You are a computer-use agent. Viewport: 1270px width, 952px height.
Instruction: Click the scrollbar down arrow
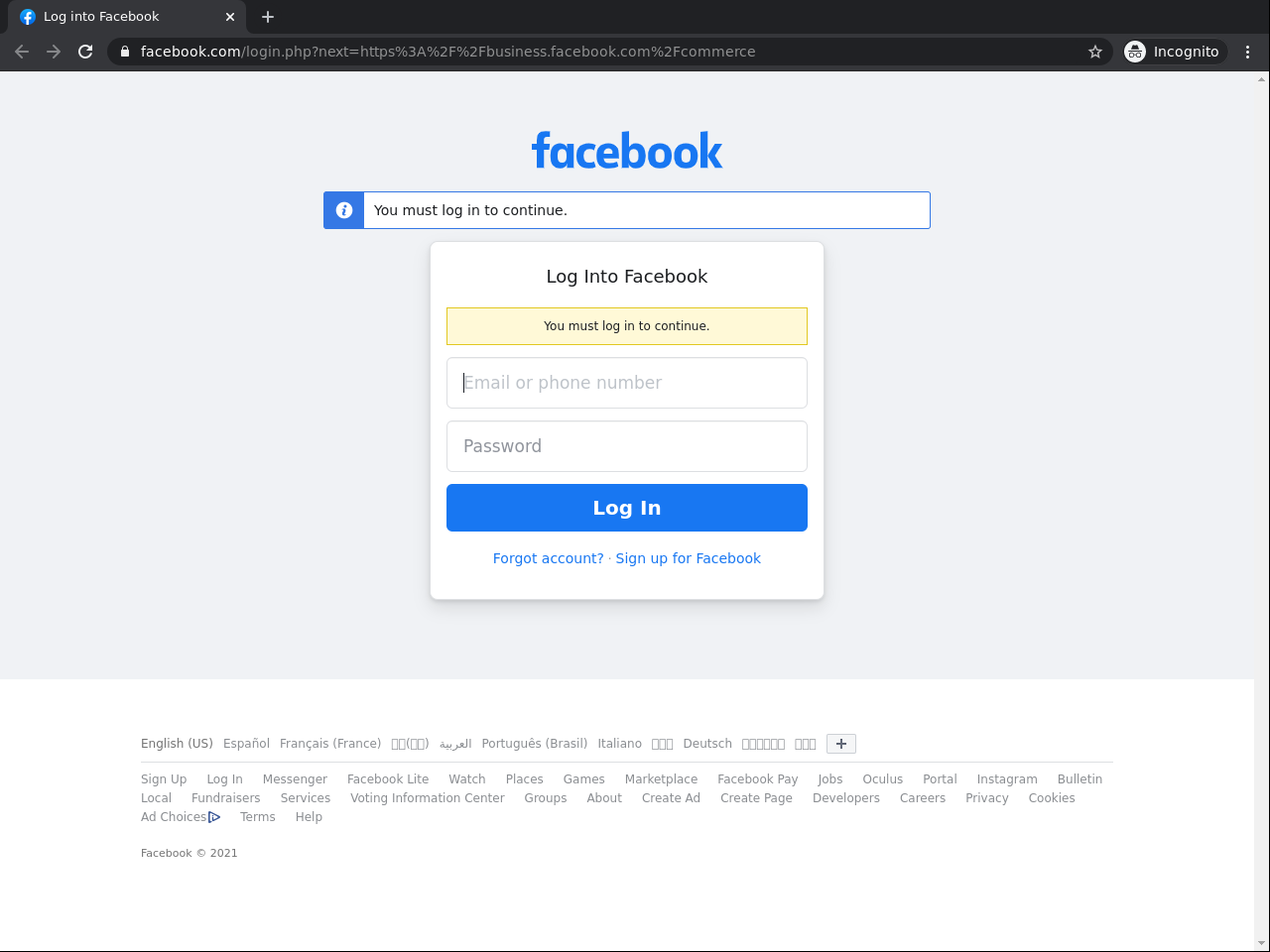point(1262,943)
